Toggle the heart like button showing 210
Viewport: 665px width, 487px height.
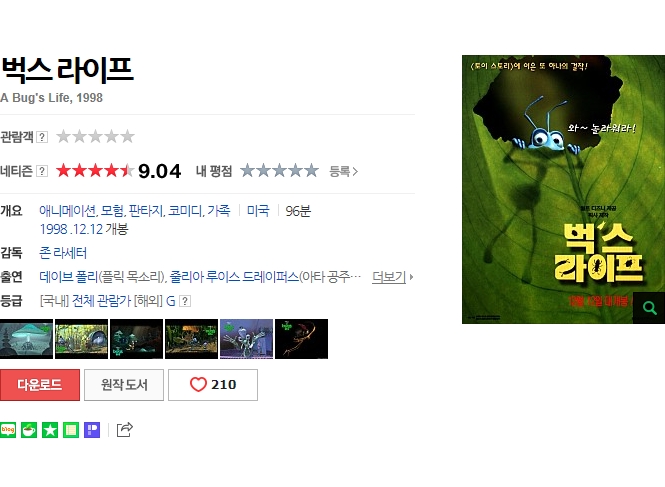coord(213,385)
